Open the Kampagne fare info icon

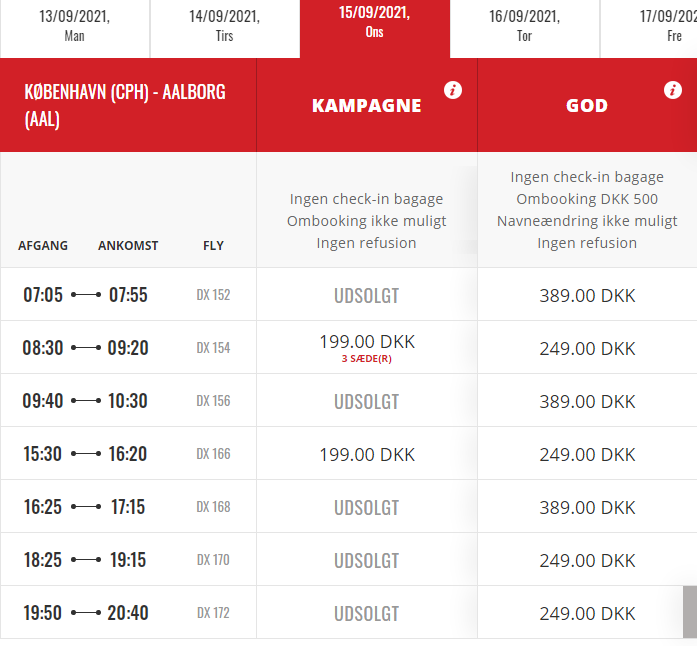point(453,90)
